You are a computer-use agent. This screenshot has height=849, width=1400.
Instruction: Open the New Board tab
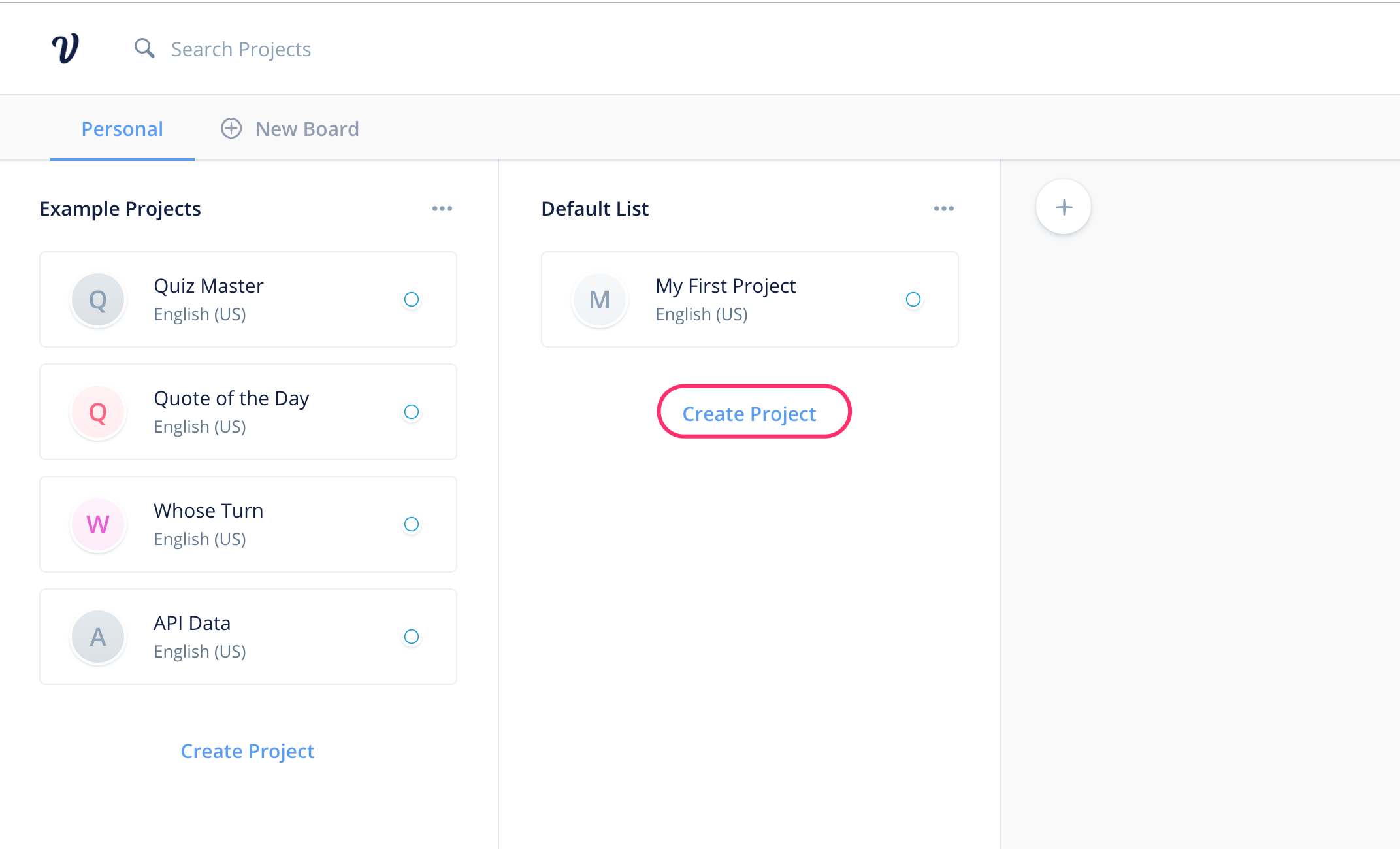click(x=306, y=129)
